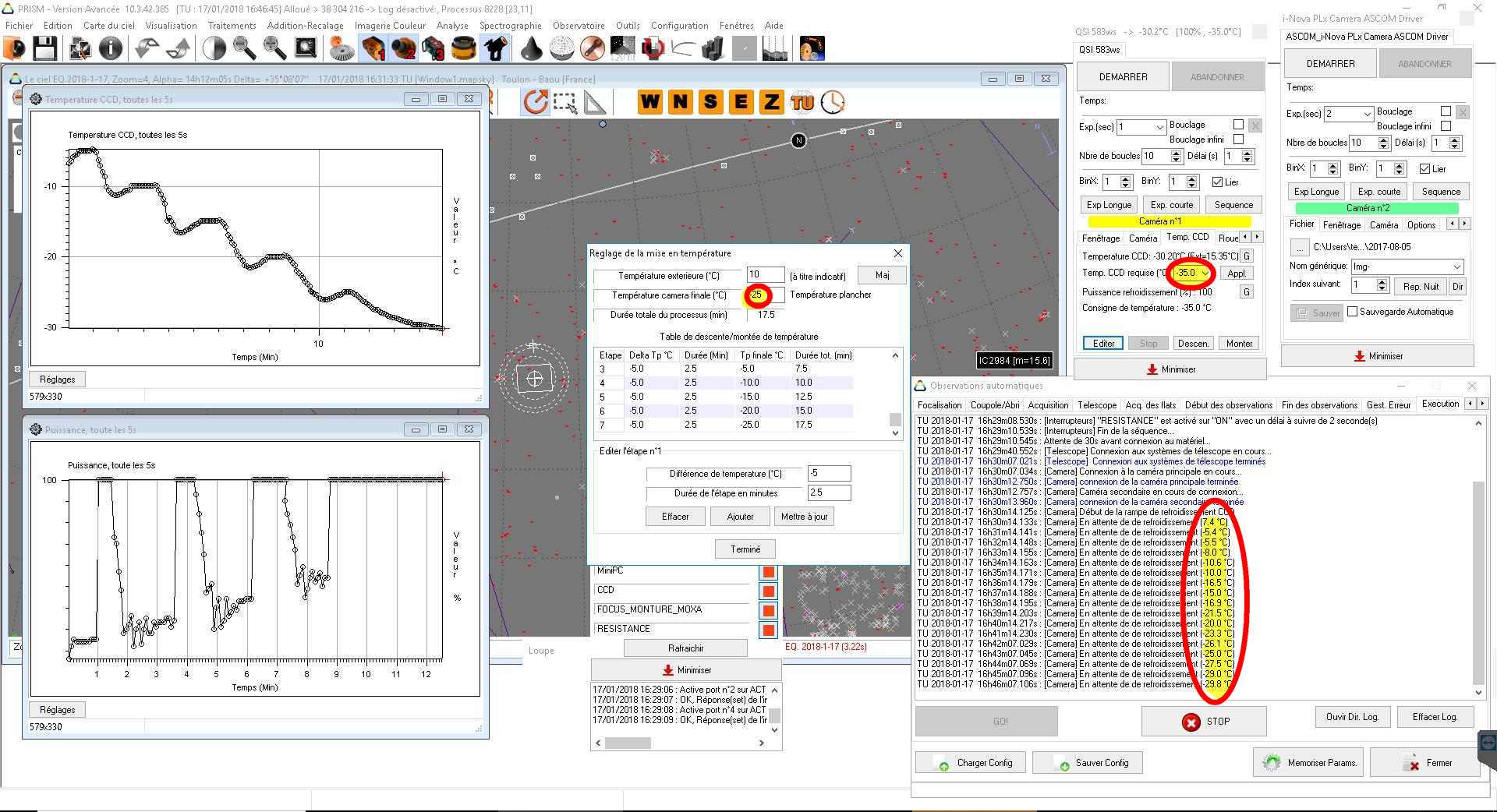The width and height of the screenshot is (1497, 812).
Task: Click the orange W west direction icon
Action: pyautogui.click(x=650, y=102)
